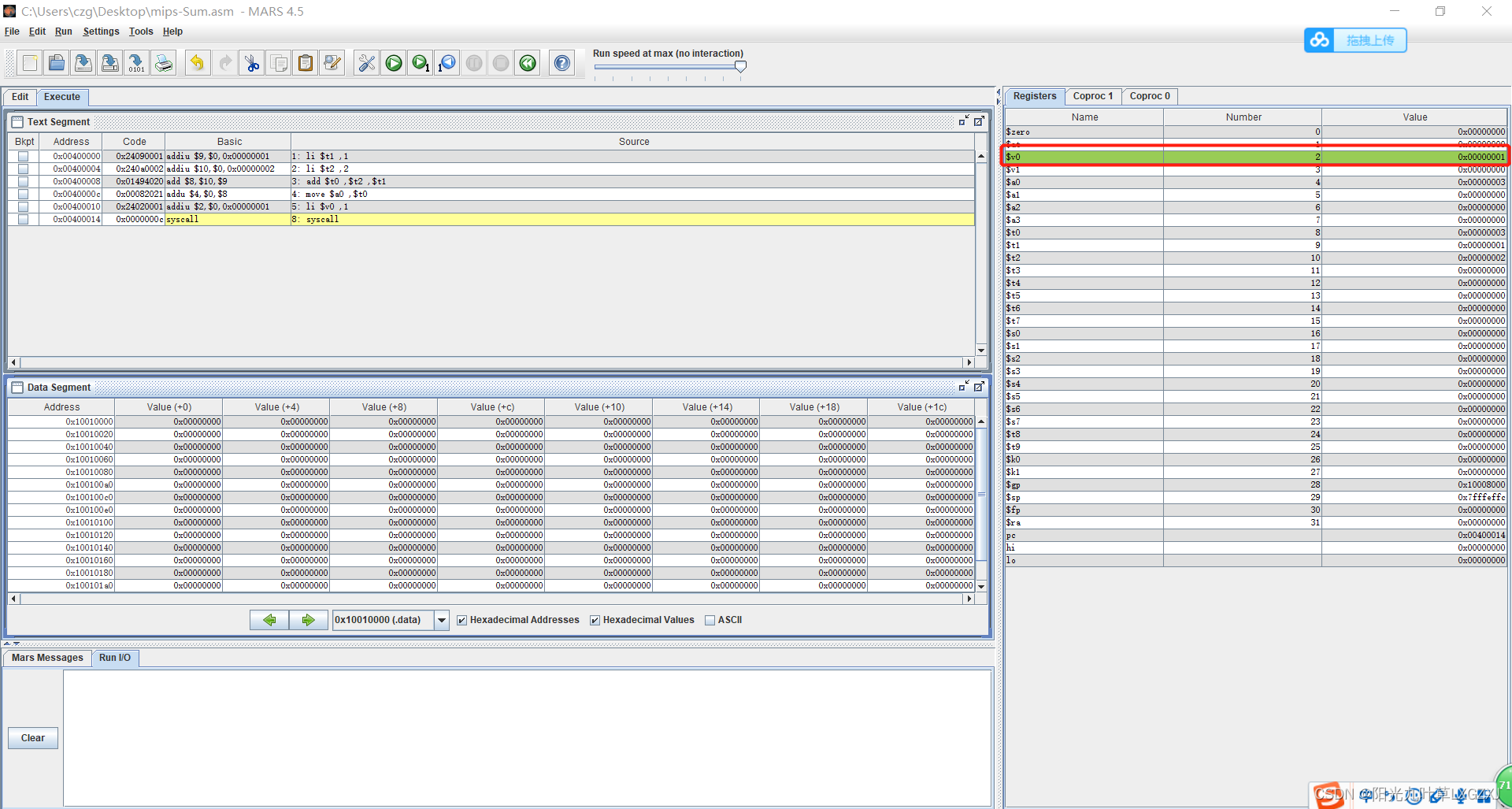
Task: Select the Run I/O tab
Action: [115, 658]
